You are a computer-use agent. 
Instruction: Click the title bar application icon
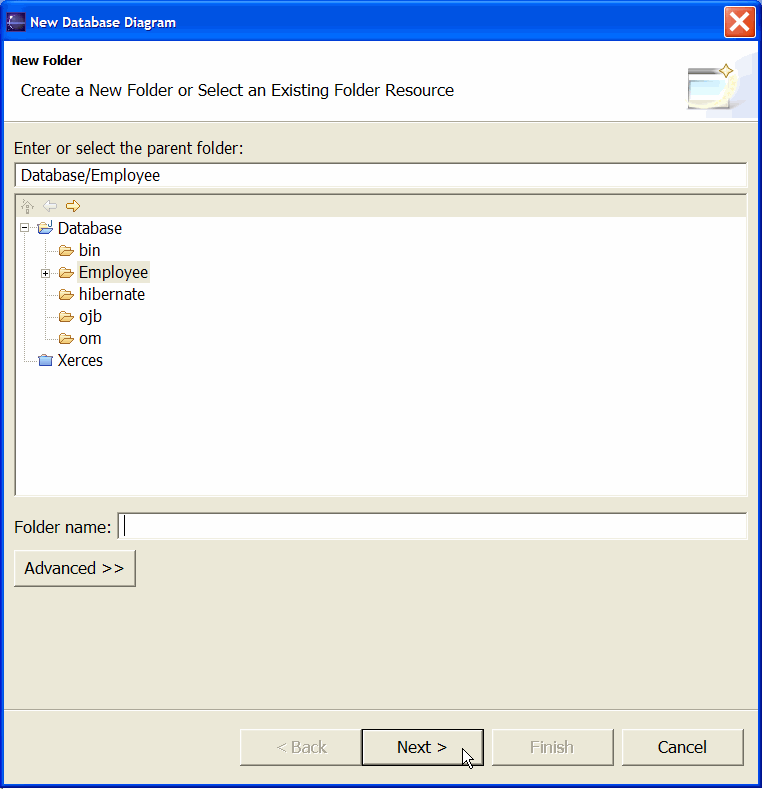16,22
